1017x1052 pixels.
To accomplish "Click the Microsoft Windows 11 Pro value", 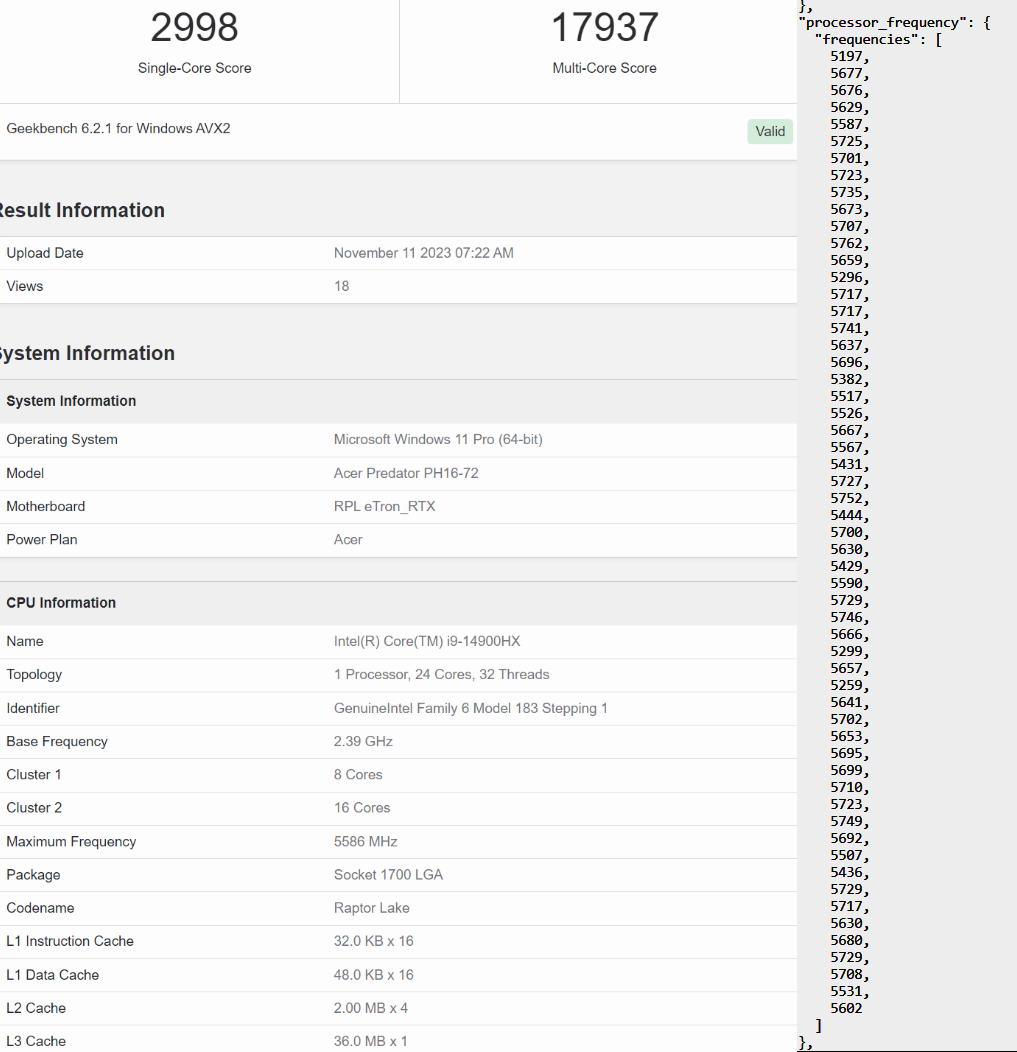I will pos(438,439).
